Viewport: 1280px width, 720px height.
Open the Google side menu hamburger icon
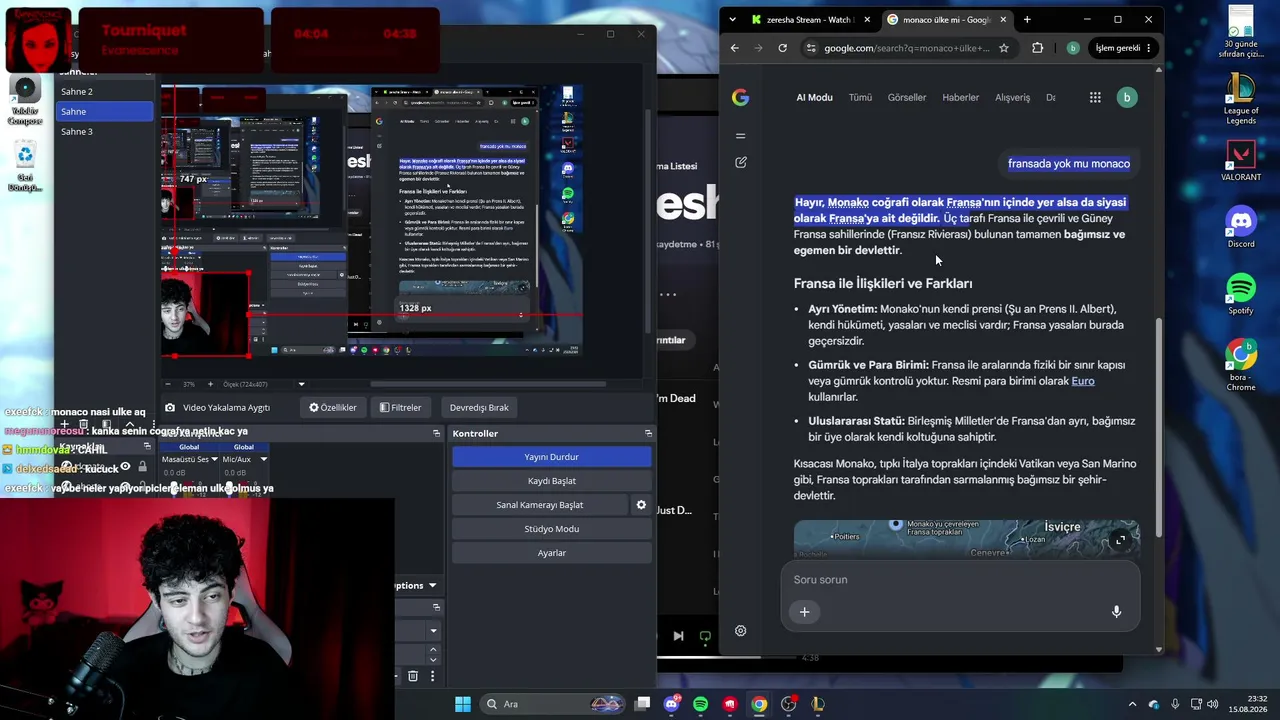click(740, 136)
